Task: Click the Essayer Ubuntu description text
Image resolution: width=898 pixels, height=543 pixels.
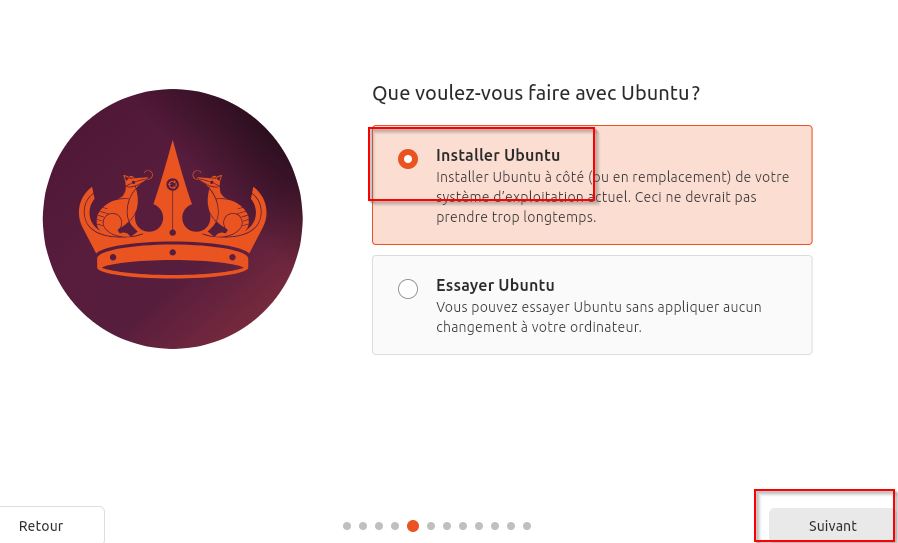Action: (x=599, y=317)
